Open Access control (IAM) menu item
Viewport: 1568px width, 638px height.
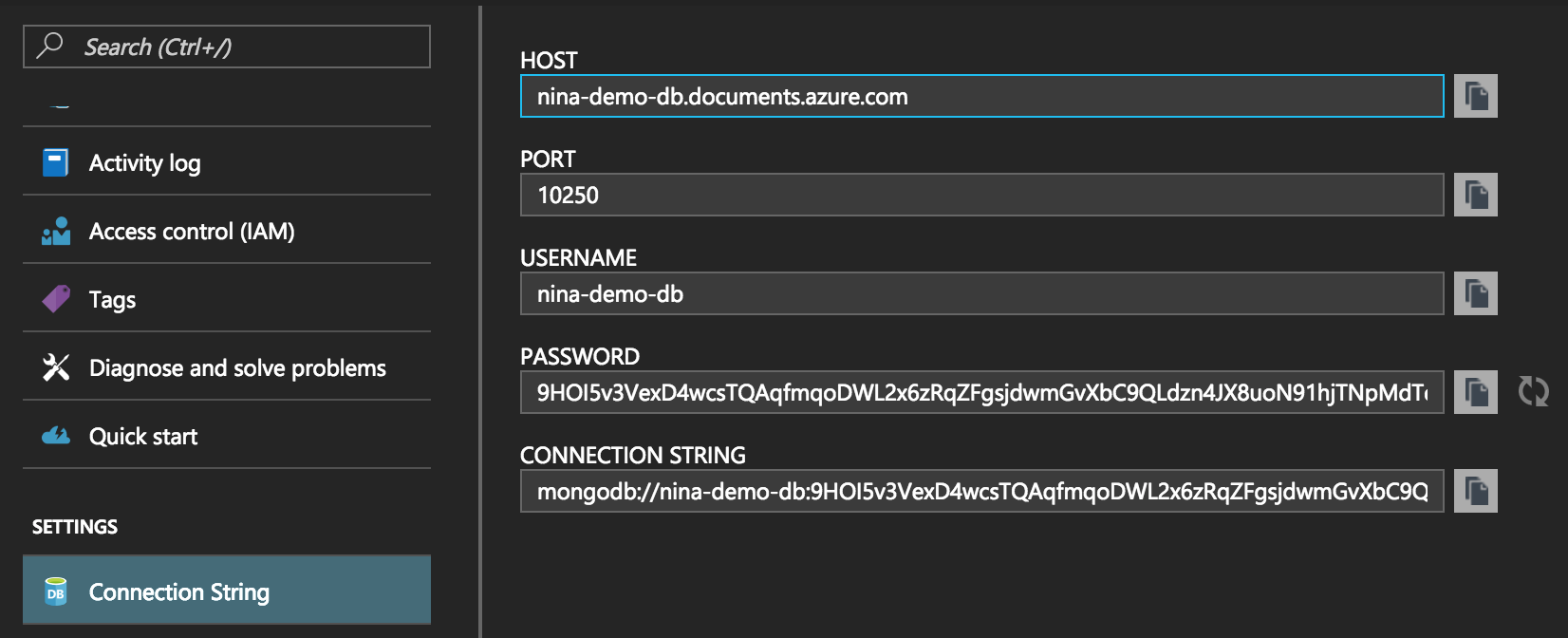click(192, 231)
